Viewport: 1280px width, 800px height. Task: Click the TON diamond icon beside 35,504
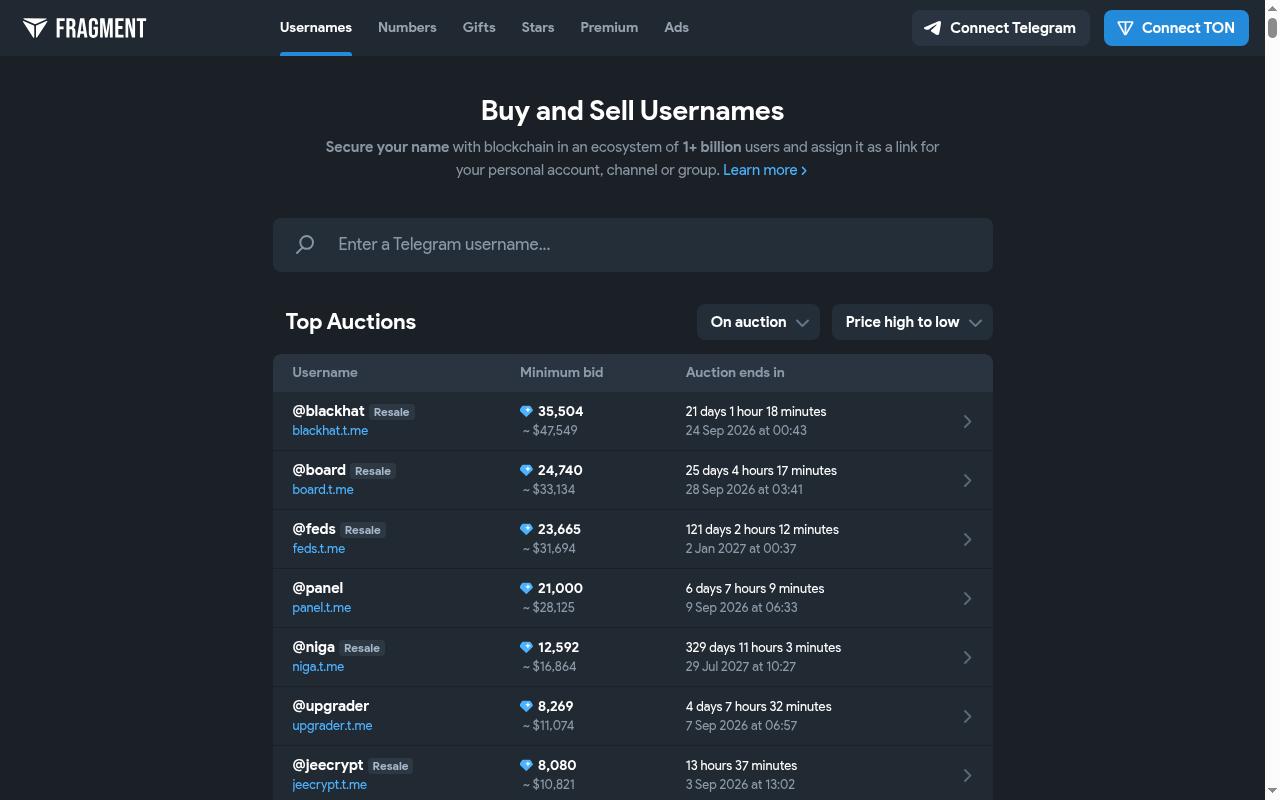coord(526,411)
